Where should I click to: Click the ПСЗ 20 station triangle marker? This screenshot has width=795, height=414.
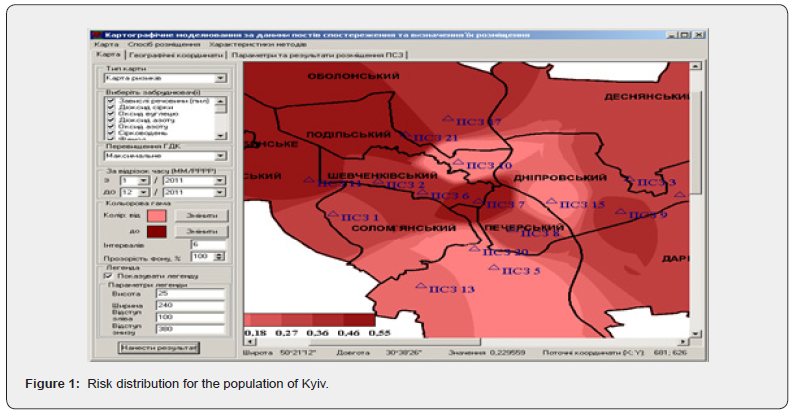[474, 249]
